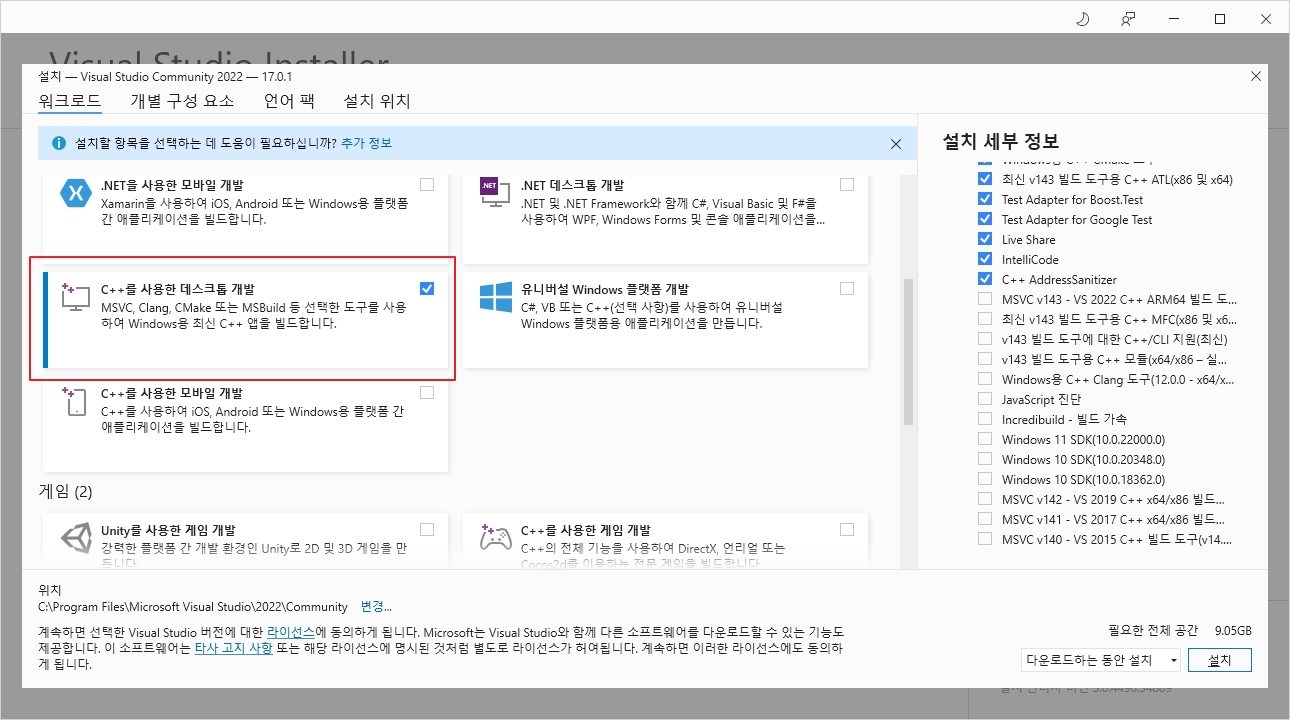This screenshot has width=1290, height=720.
Task: Check MSVC v141 - VS 2017 build tools
Action: click(x=985, y=519)
